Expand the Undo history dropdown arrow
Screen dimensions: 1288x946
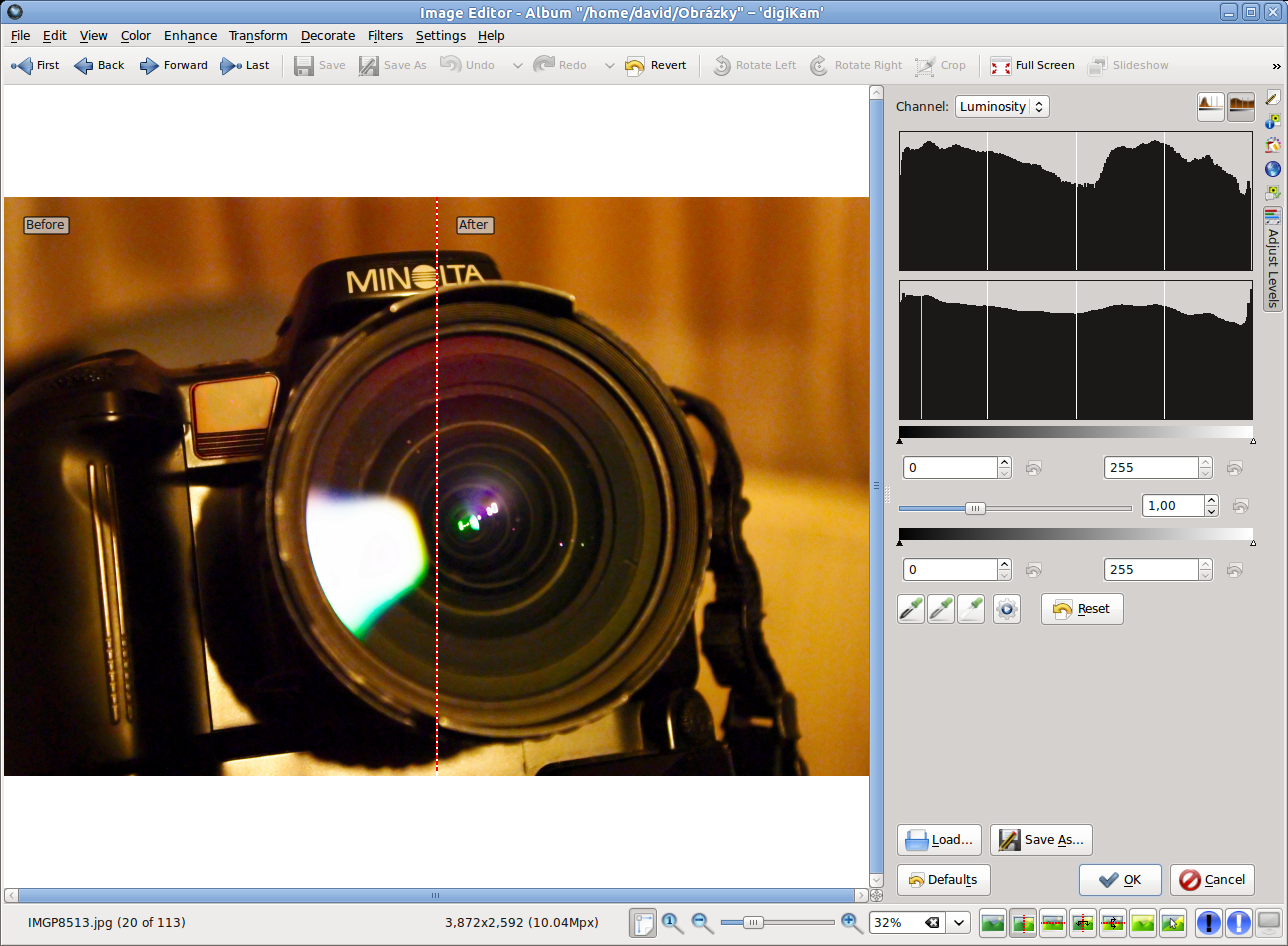(x=517, y=66)
